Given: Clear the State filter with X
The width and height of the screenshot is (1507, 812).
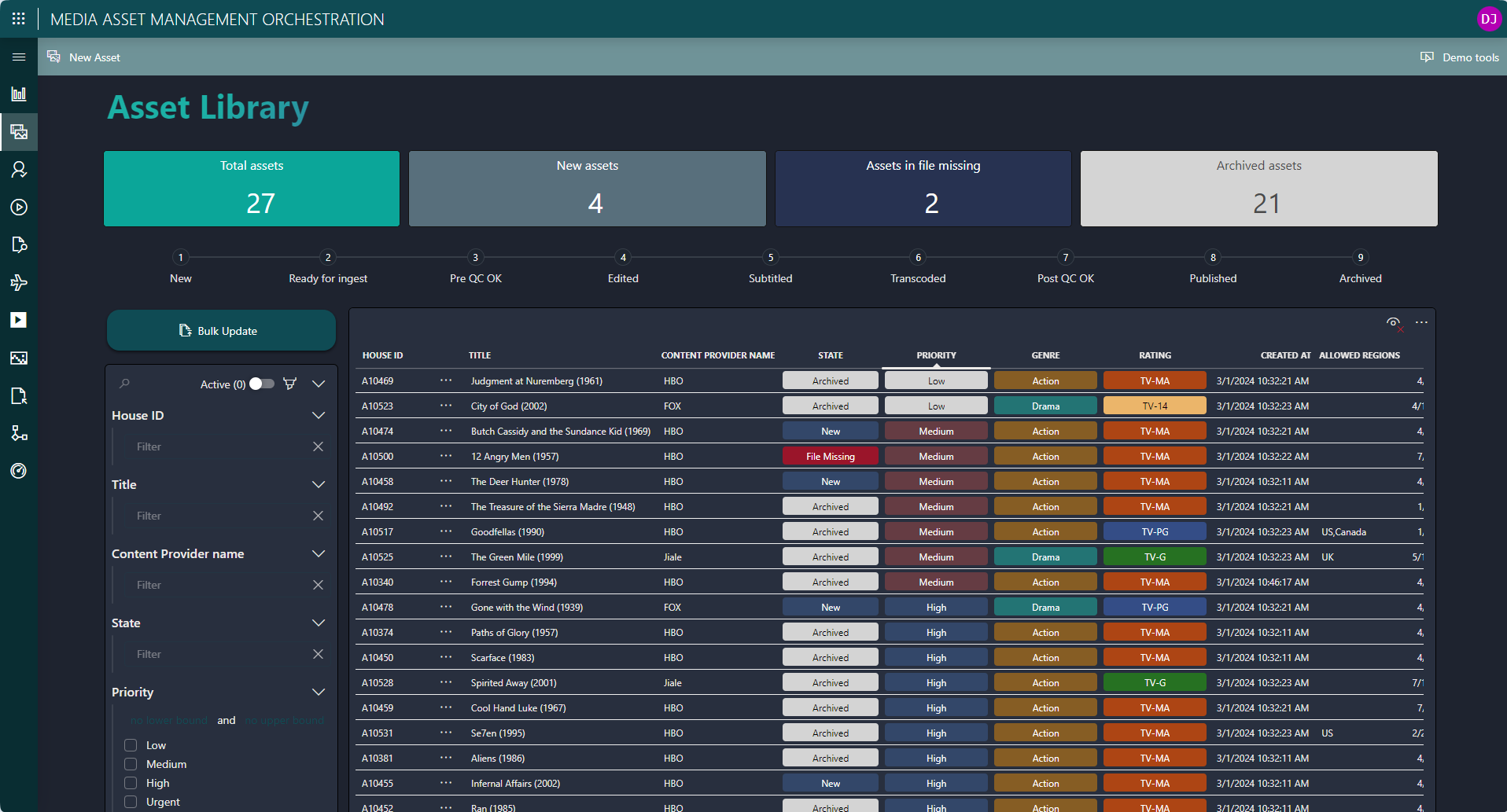Looking at the screenshot, I should tap(318, 654).
